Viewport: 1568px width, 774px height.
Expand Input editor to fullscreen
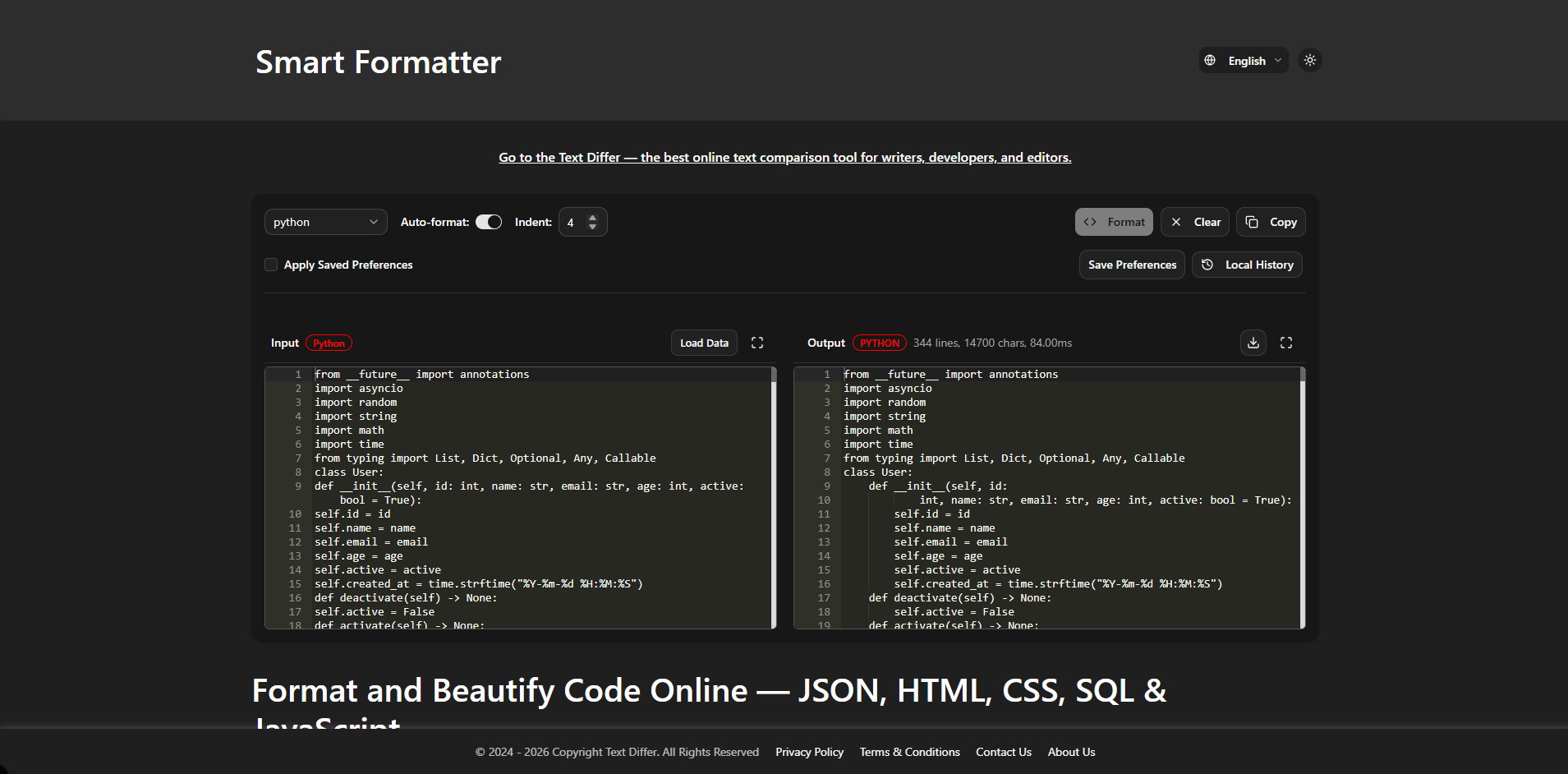(x=757, y=343)
